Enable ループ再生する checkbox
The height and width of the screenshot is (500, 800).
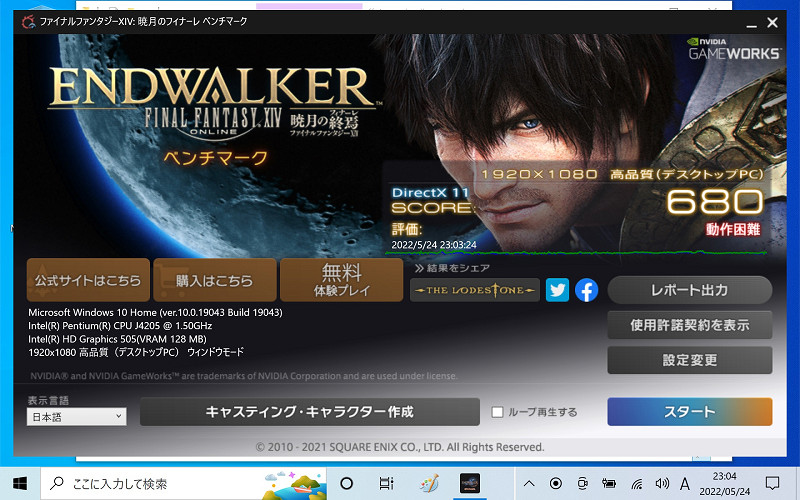(497, 412)
